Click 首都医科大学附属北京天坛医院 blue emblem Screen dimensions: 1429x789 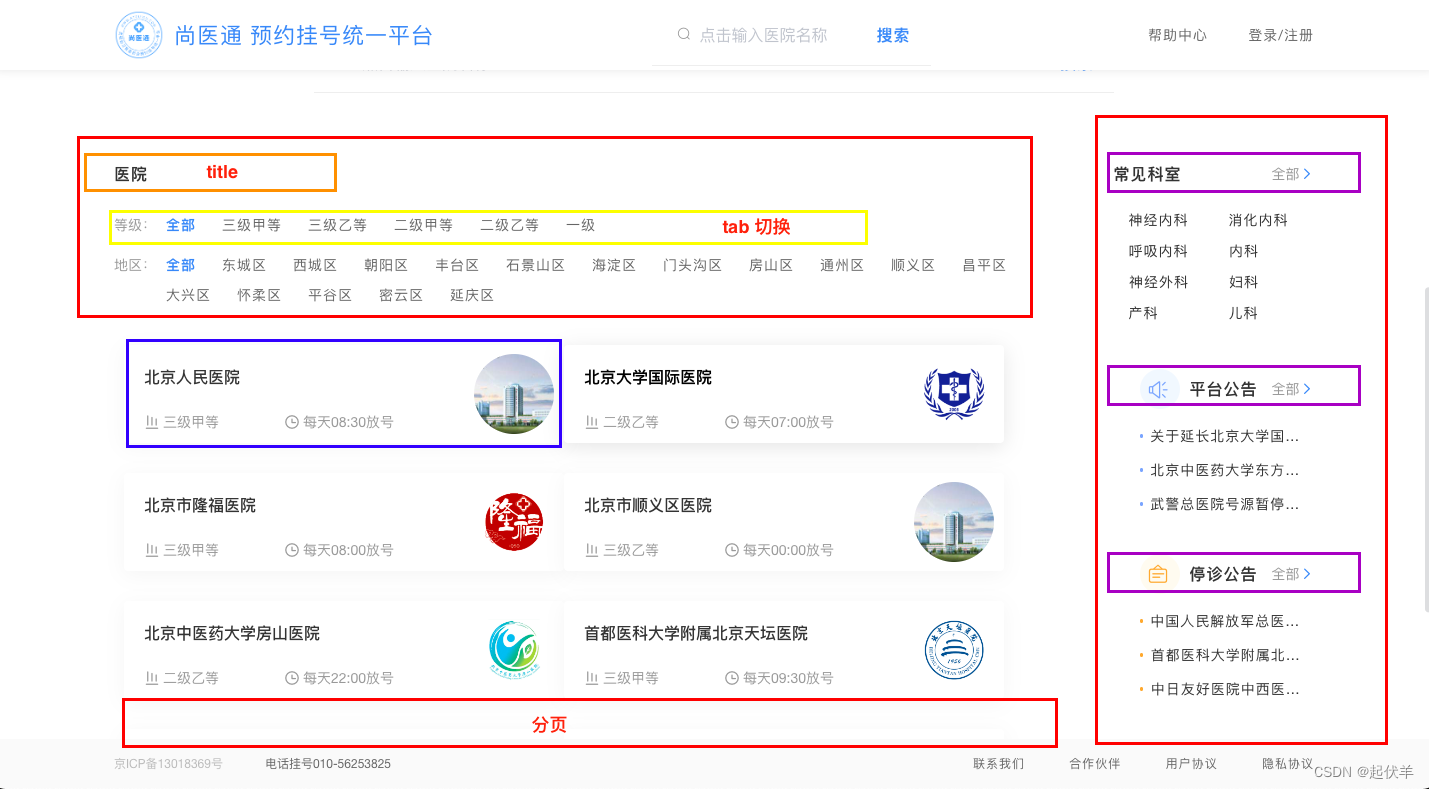954,650
